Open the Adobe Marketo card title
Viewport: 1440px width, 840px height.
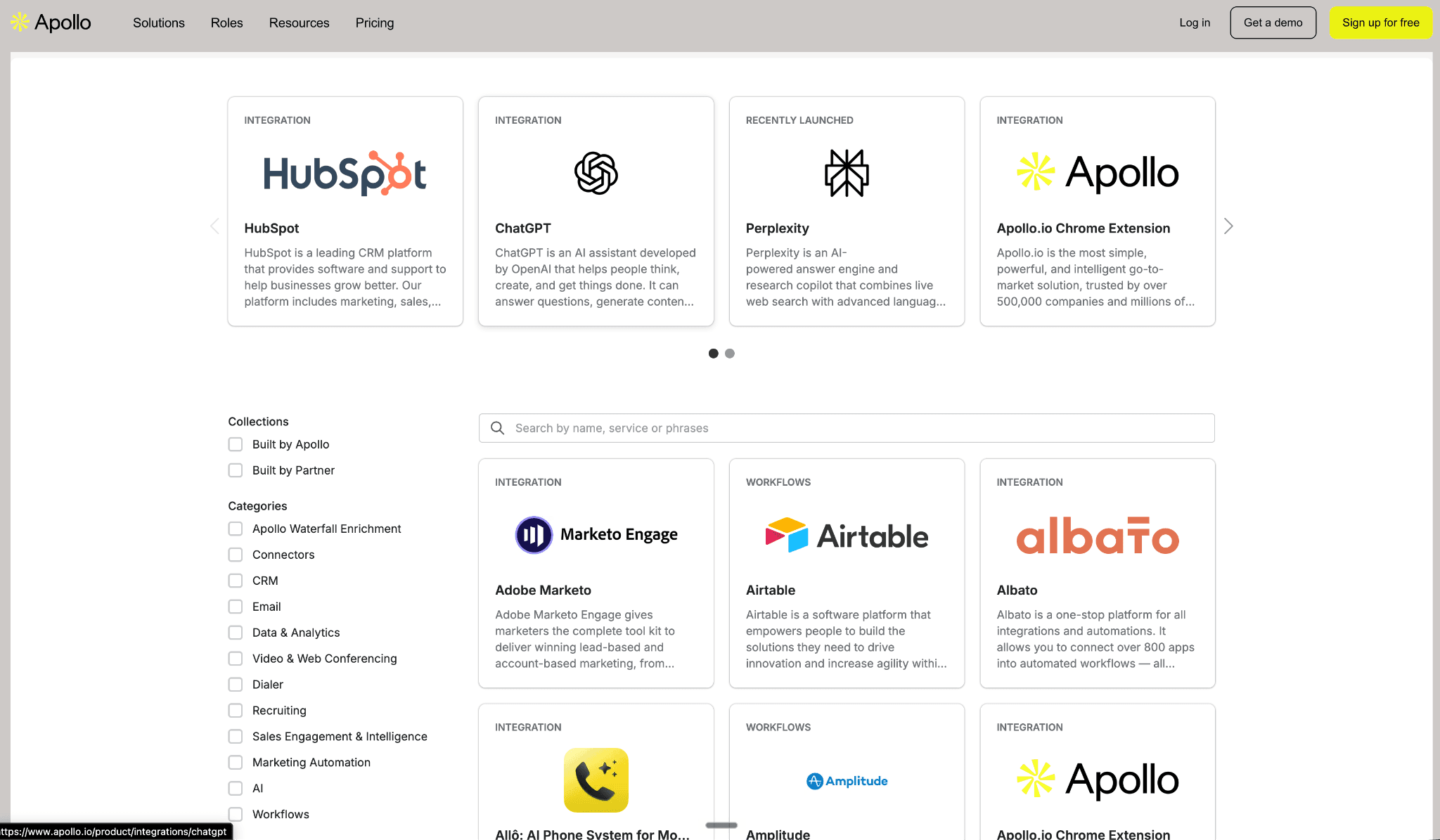point(543,590)
